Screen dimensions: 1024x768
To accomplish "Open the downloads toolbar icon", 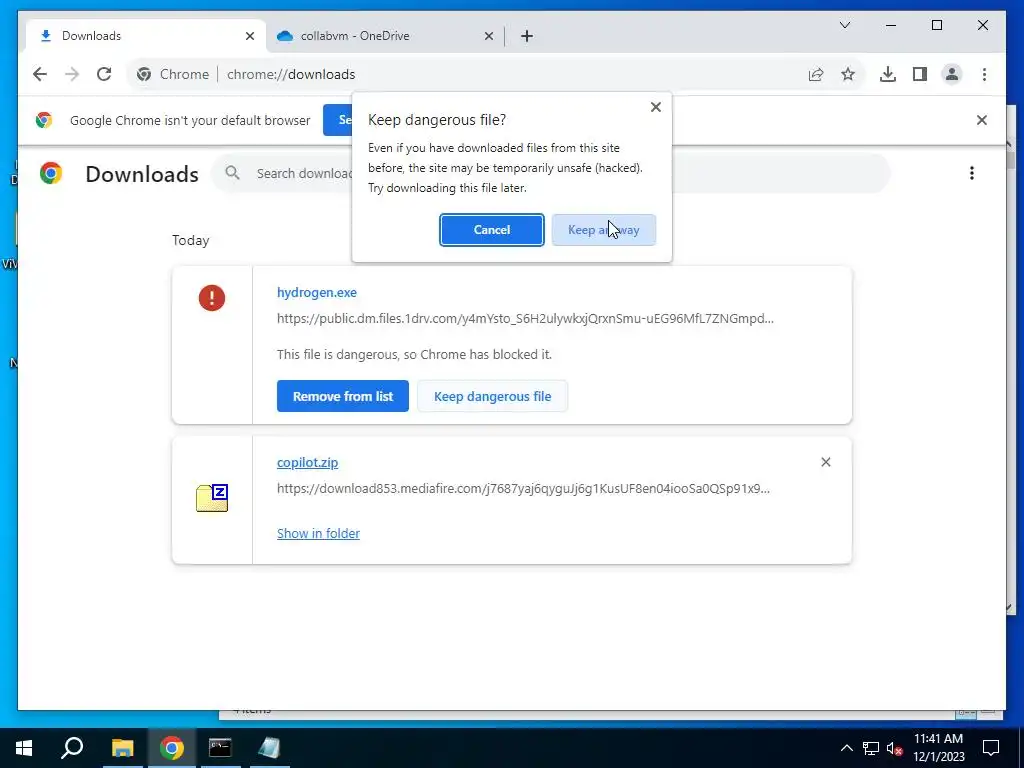I will tap(888, 74).
